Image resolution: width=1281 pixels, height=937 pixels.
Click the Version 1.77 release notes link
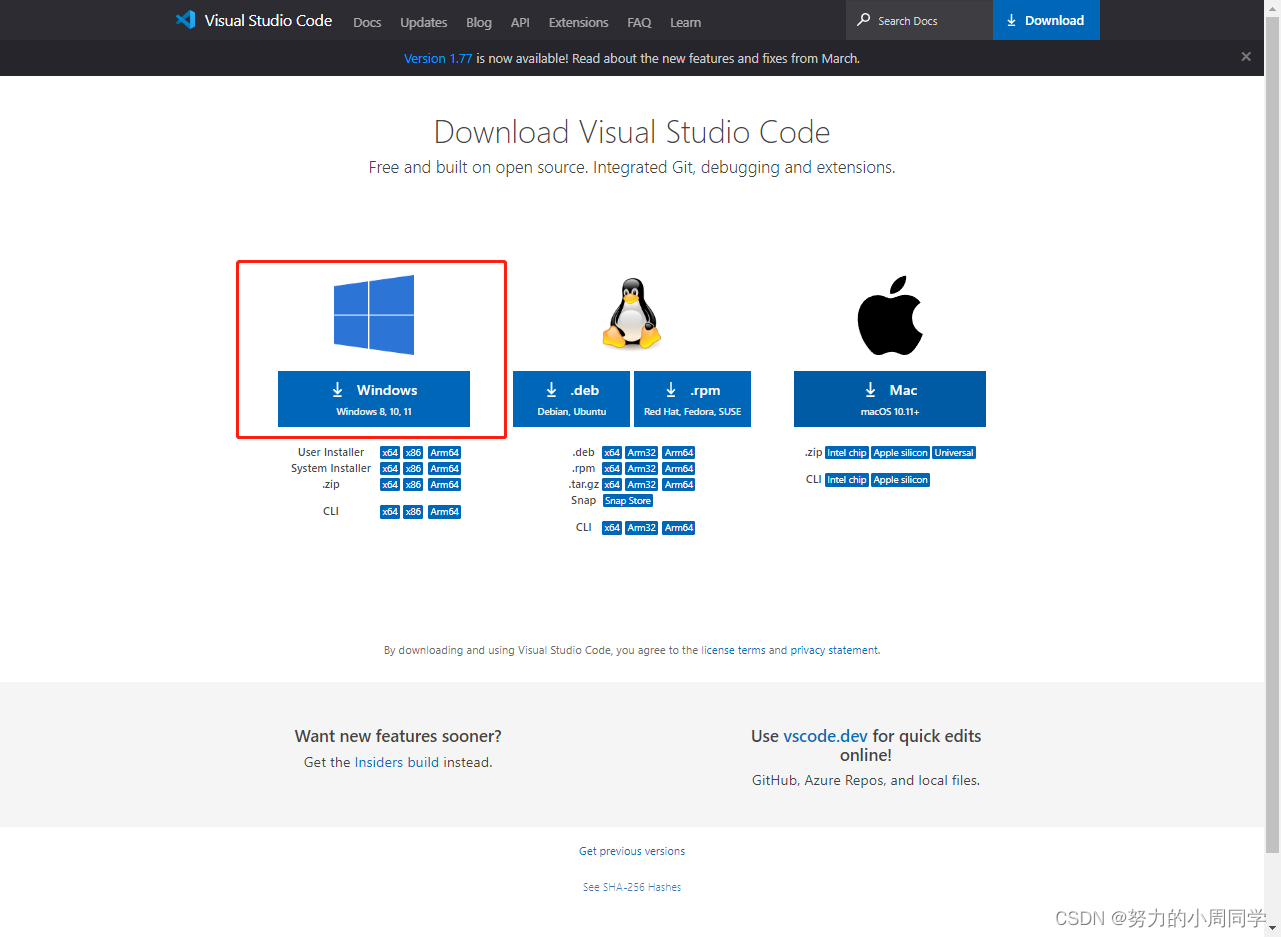click(438, 58)
